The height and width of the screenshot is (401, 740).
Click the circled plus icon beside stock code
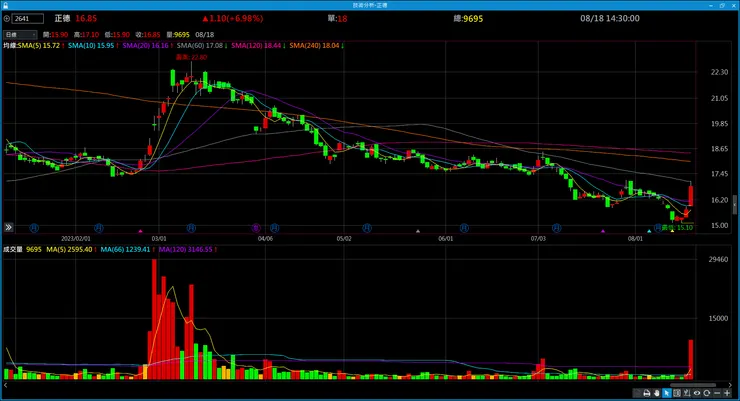(7, 18)
